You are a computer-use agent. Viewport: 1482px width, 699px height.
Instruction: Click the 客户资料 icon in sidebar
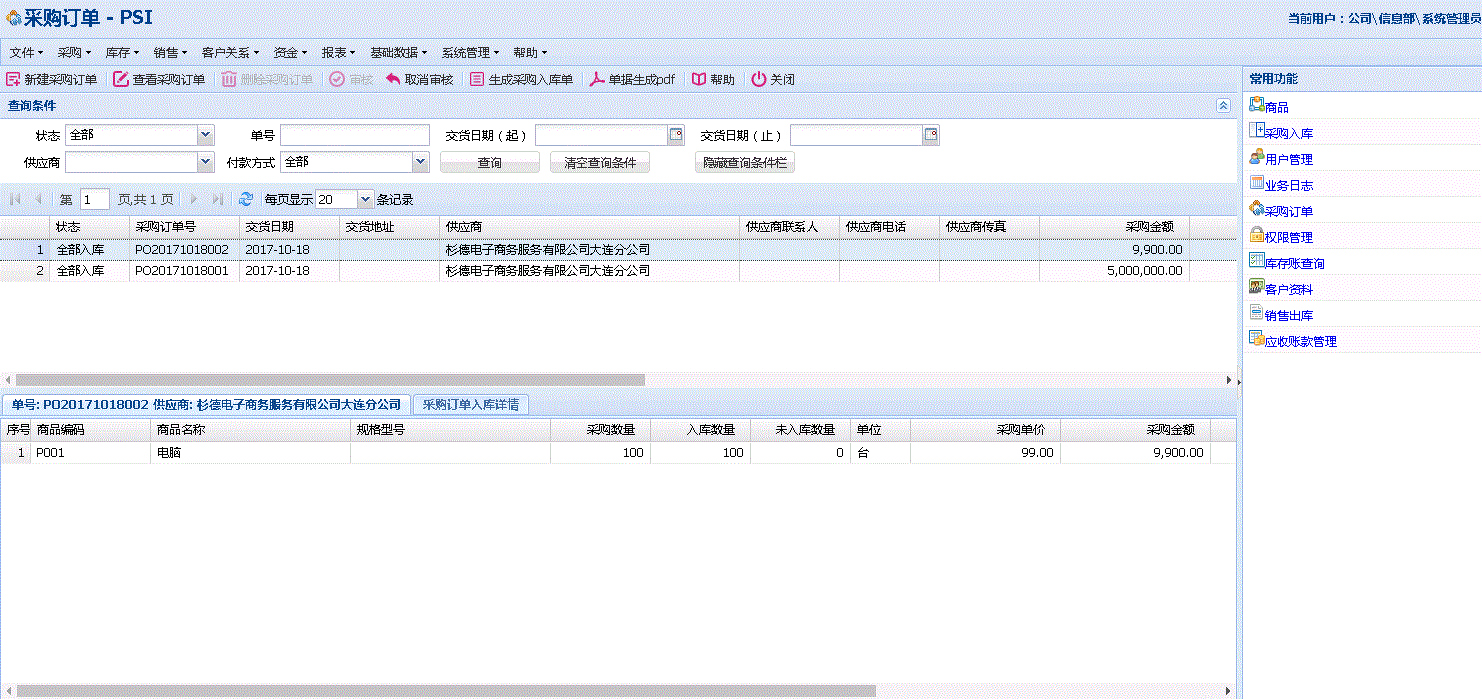(x=1257, y=286)
